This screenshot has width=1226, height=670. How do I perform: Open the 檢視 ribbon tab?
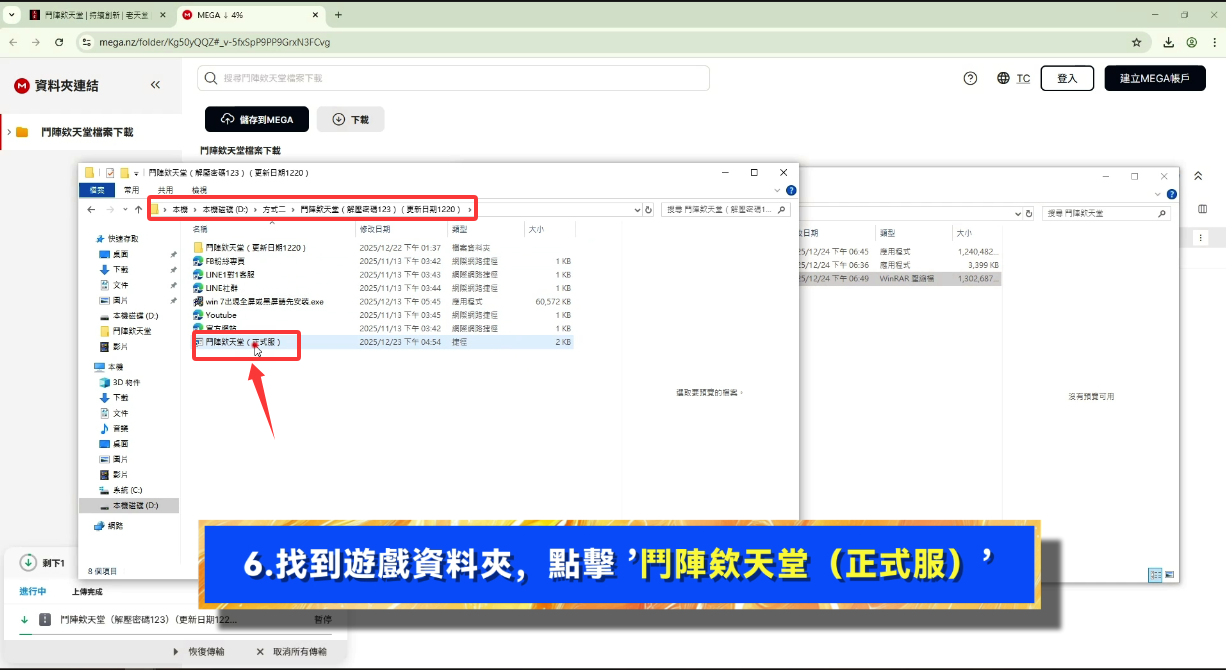[x=199, y=190]
